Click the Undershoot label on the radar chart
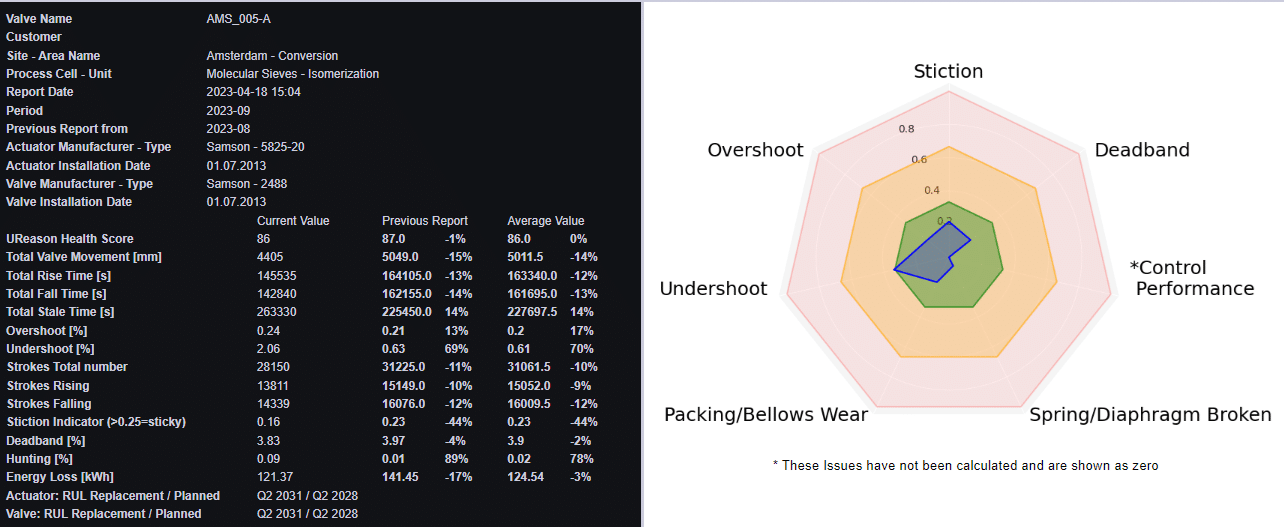The height and width of the screenshot is (527, 1284). pos(713,289)
